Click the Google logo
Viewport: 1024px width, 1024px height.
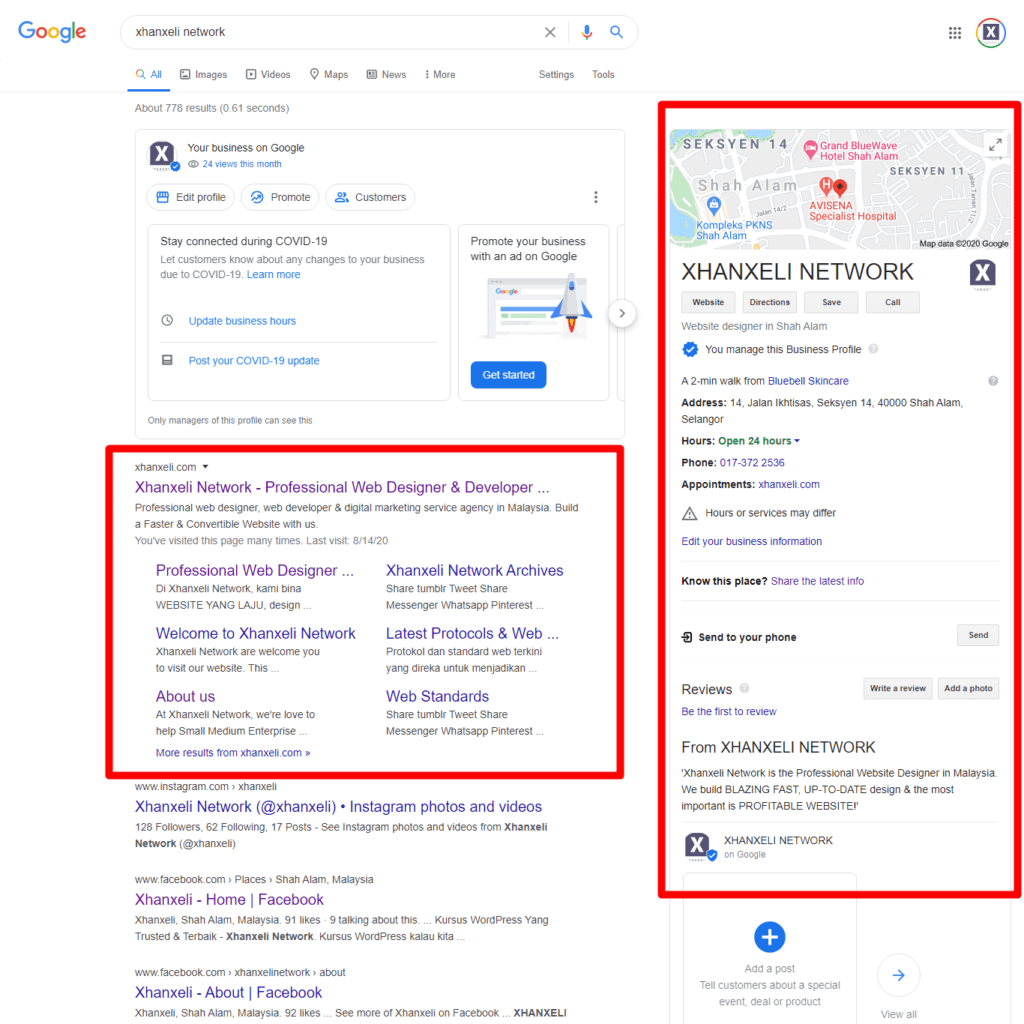(52, 31)
